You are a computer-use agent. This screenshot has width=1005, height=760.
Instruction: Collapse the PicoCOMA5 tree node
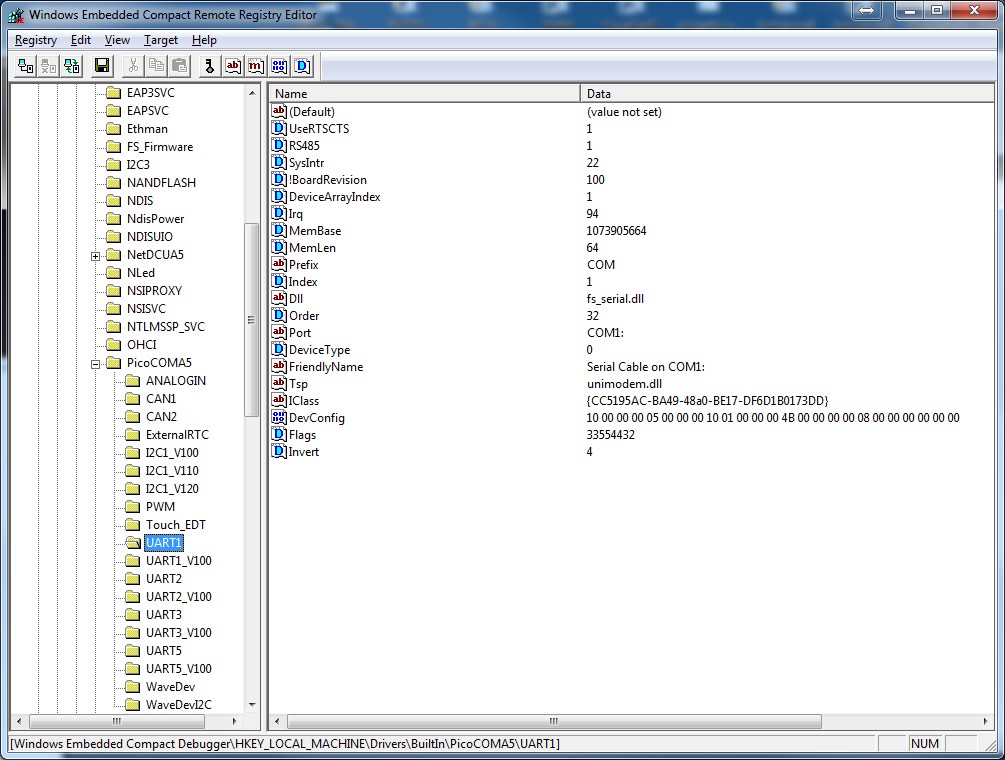click(x=96, y=364)
